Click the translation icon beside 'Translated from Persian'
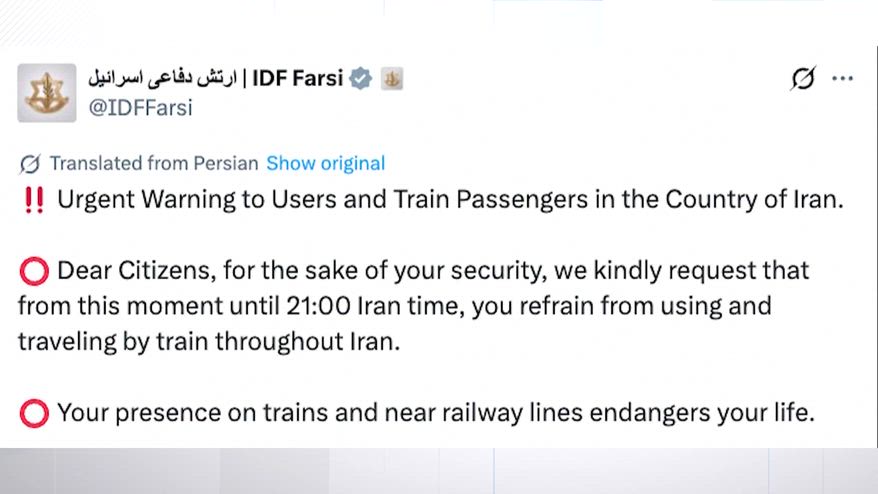The width and height of the screenshot is (878, 494). pyautogui.click(x=30, y=163)
